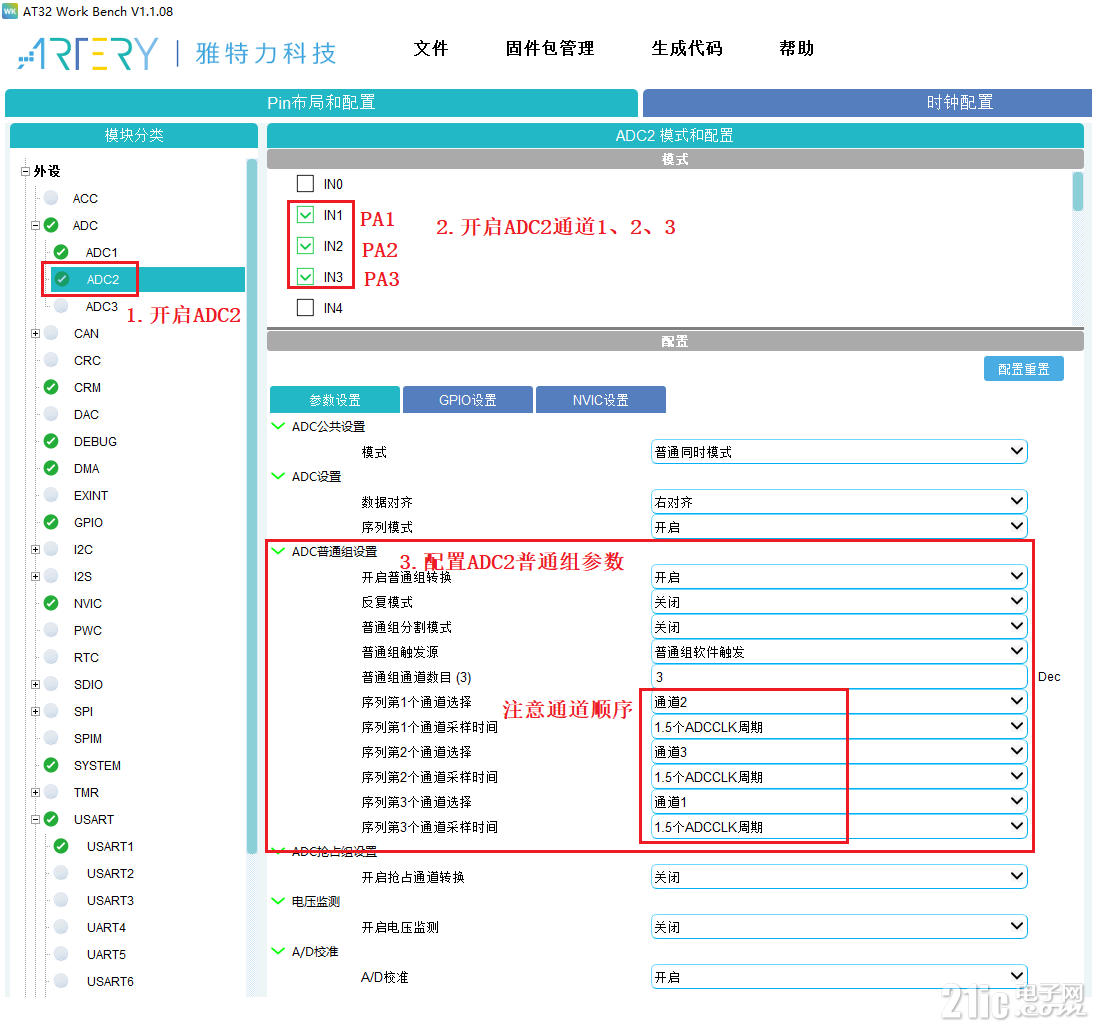
Task: Open the 固件包管理 menu
Action: coord(550,48)
